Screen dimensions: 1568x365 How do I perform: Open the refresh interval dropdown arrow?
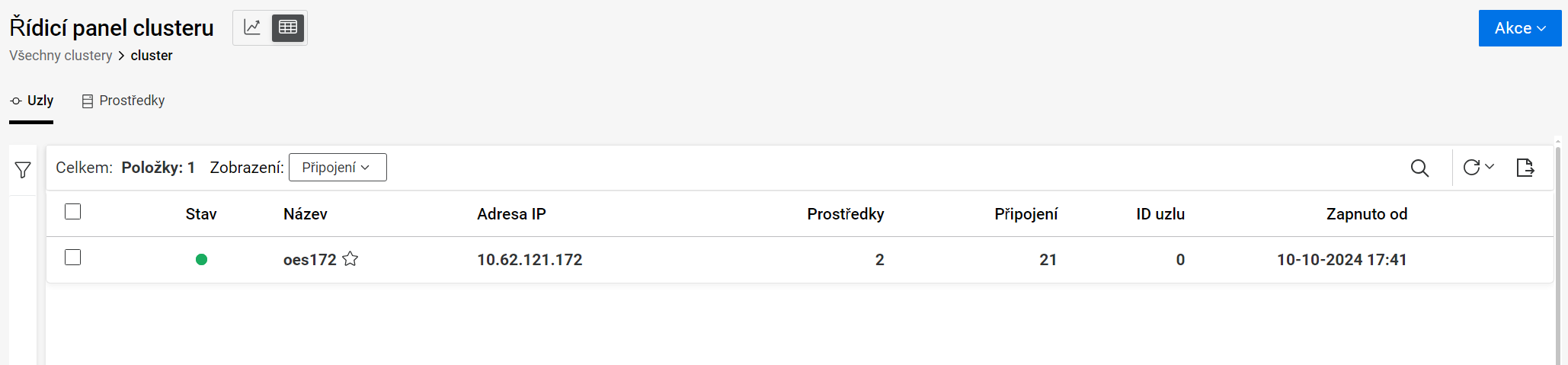pos(1490,166)
